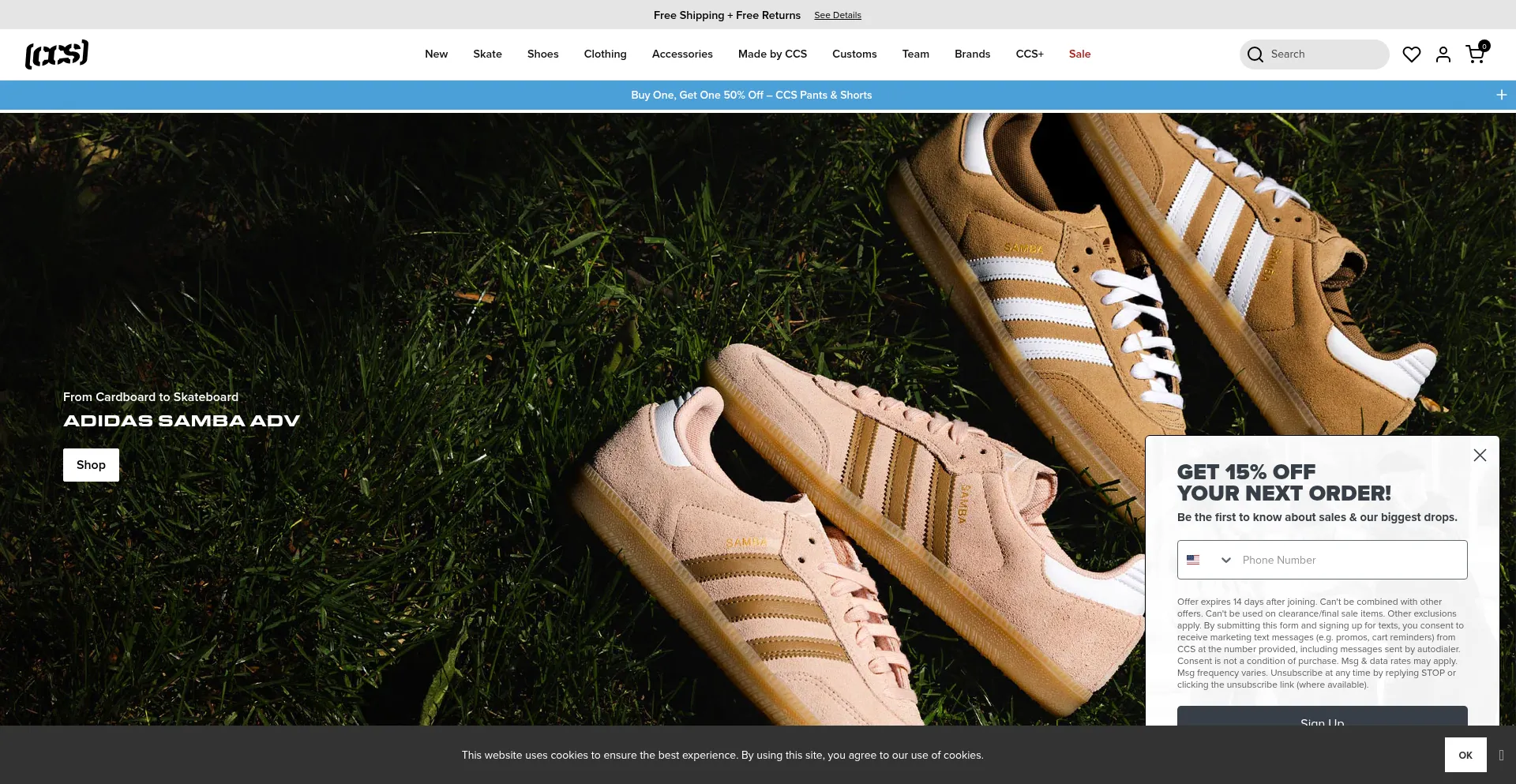Click into the Phone Number field
The image size is (1516, 784).
coord(1352,560)
